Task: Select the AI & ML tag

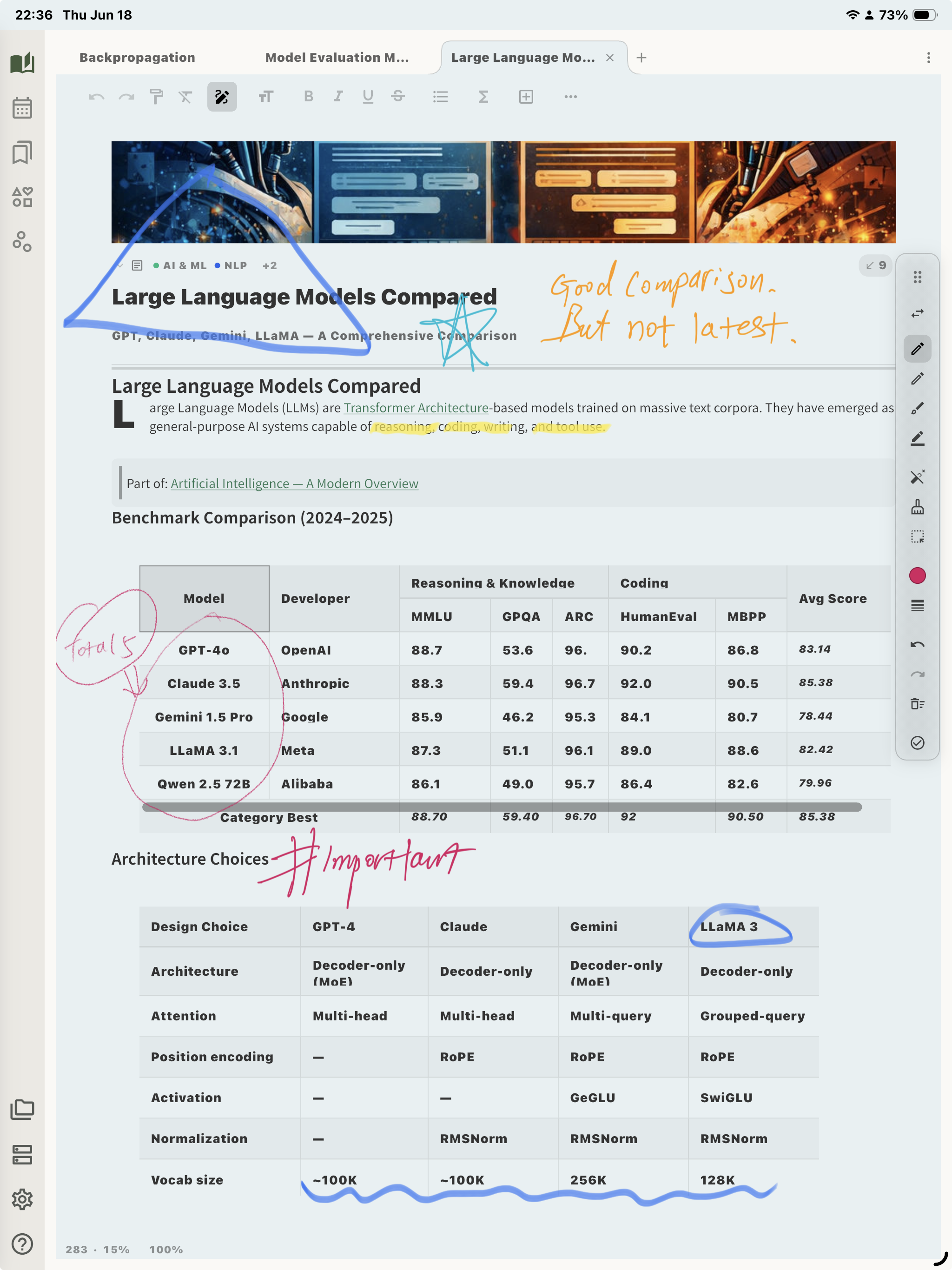Action: (x=180, y=265)
